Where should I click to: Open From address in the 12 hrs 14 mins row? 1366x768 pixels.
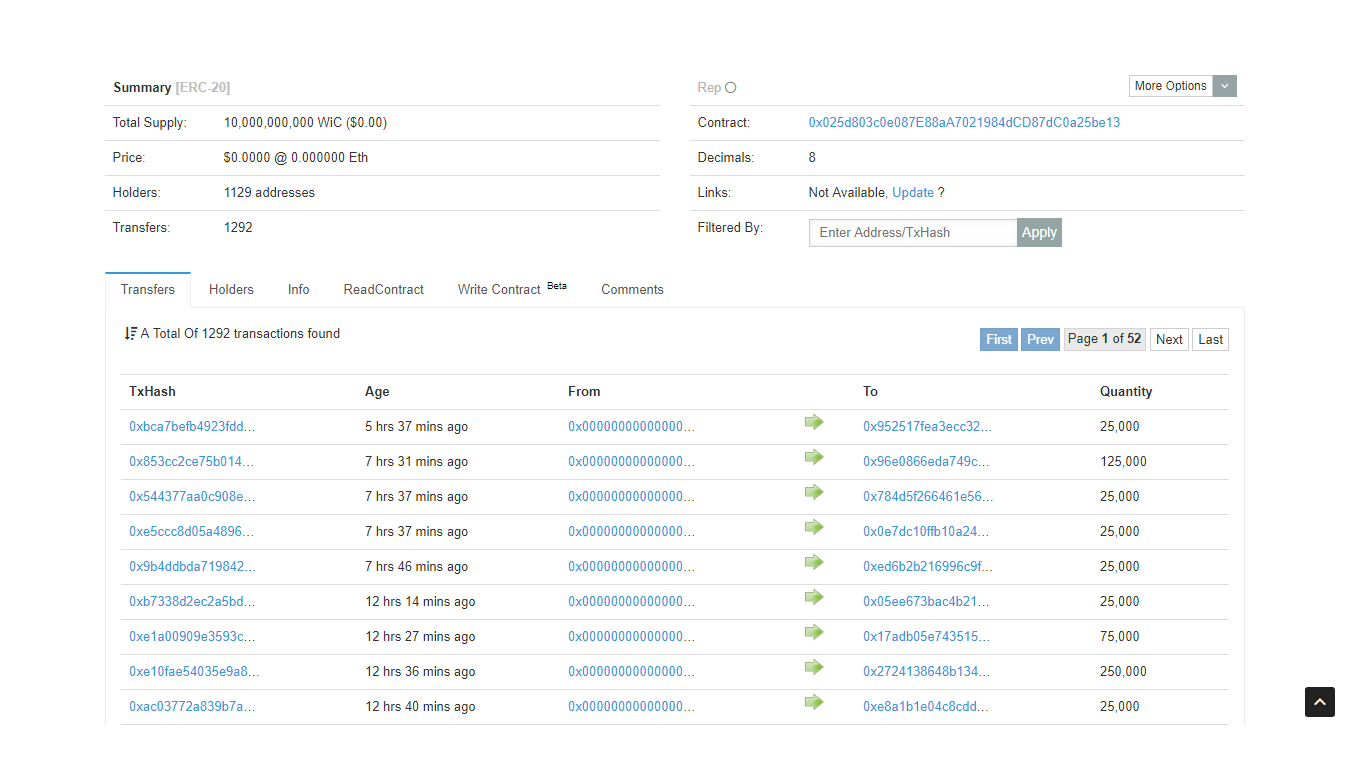coord(631,602)
